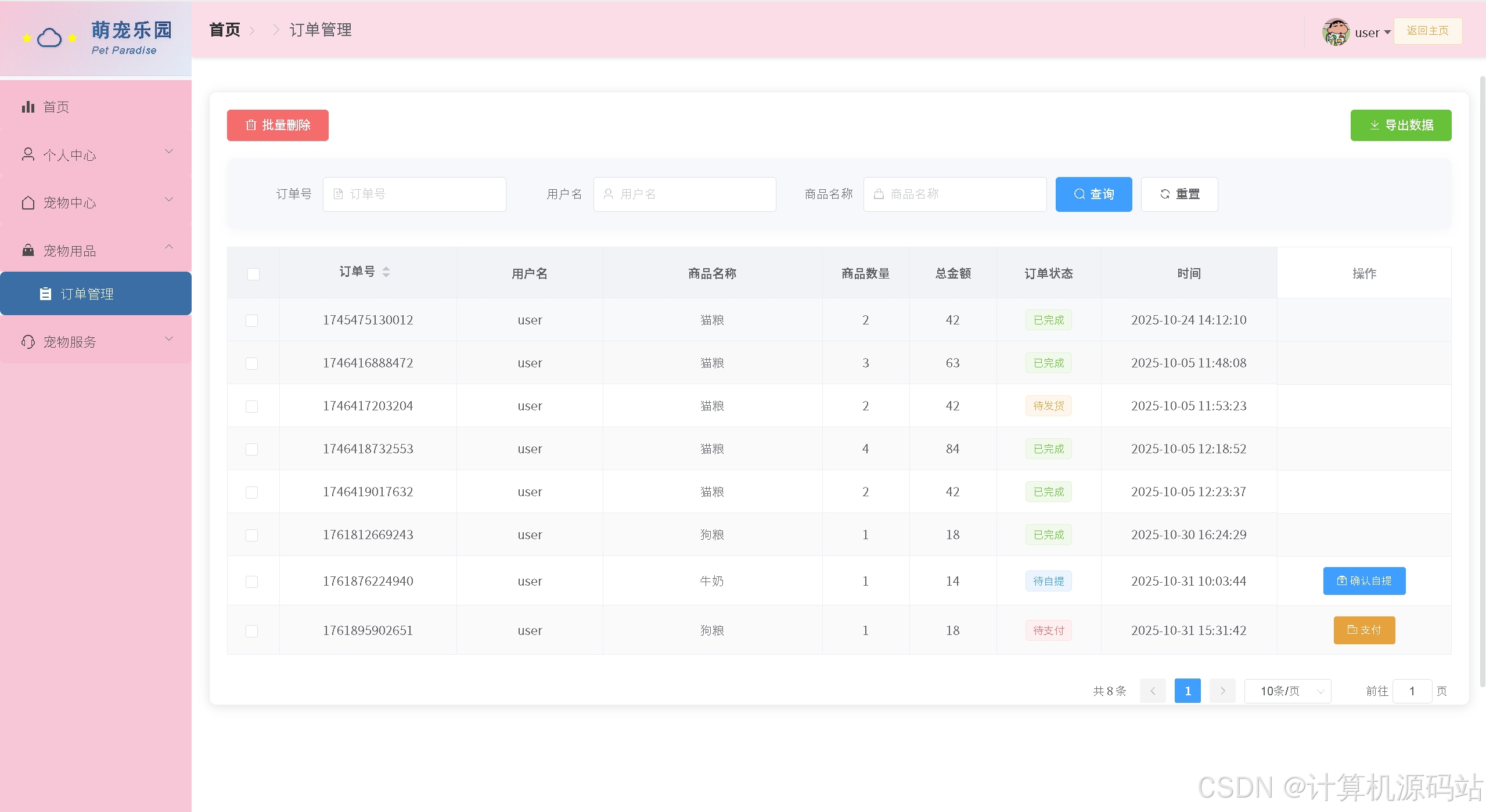This screenshot has height=812, width=1486.
Task: Click 查询 search button
Action: 1093,194
